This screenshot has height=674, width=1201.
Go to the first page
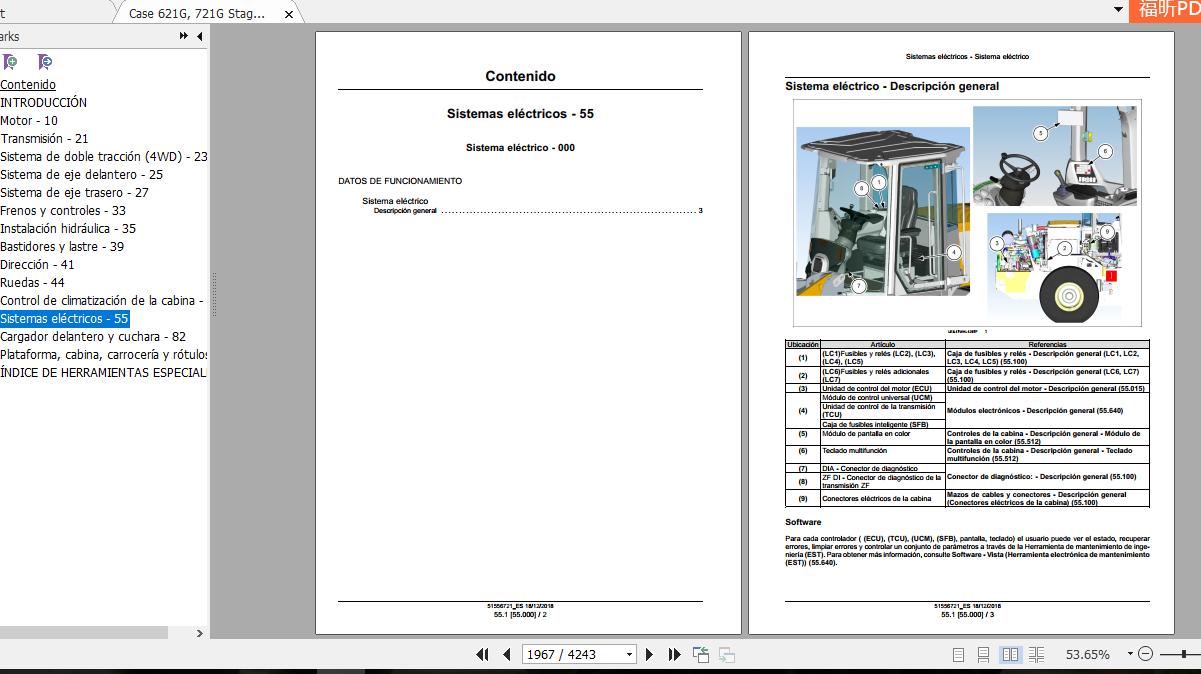pos(482,654)
